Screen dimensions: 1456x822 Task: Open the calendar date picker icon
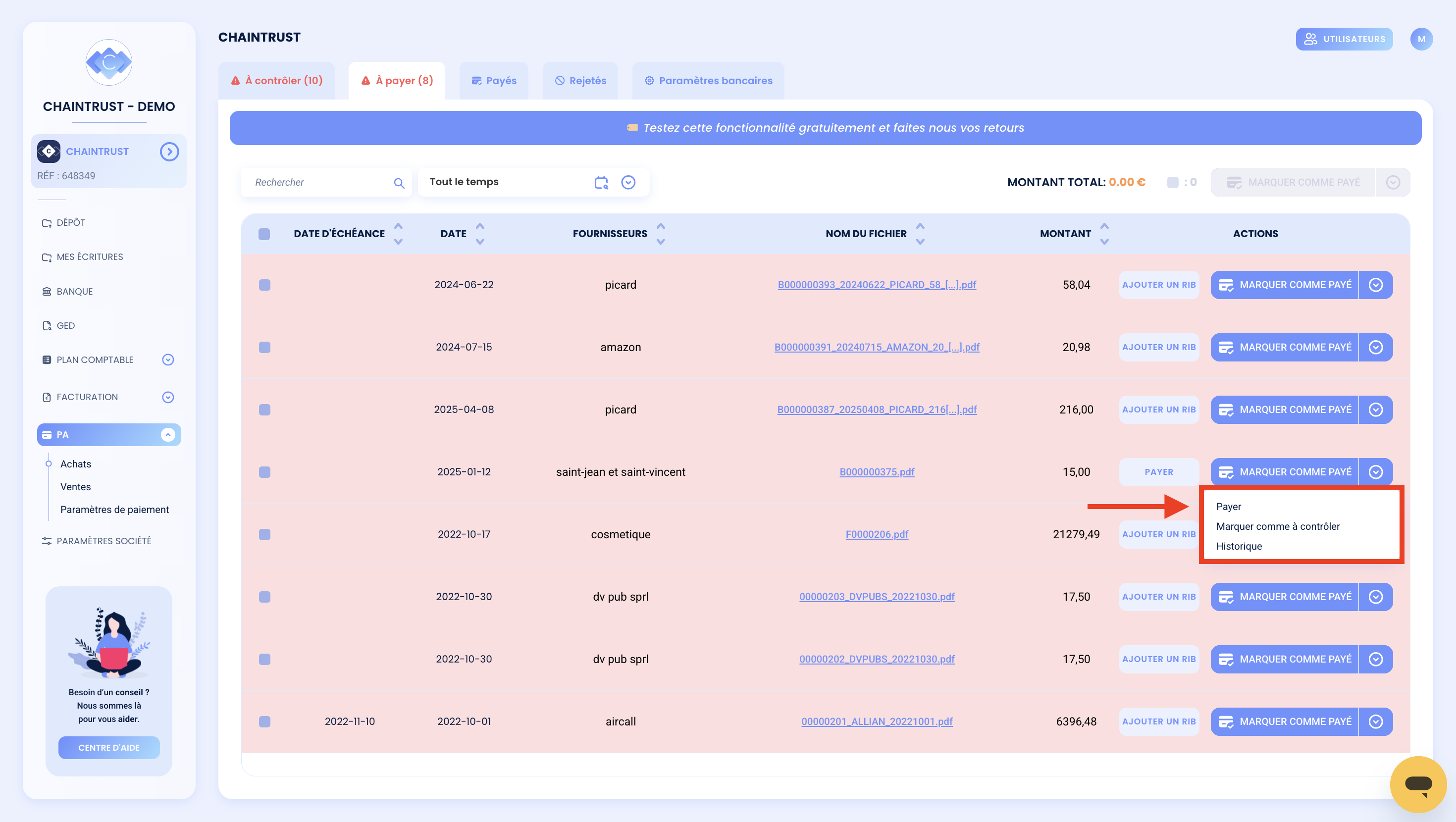601,182
